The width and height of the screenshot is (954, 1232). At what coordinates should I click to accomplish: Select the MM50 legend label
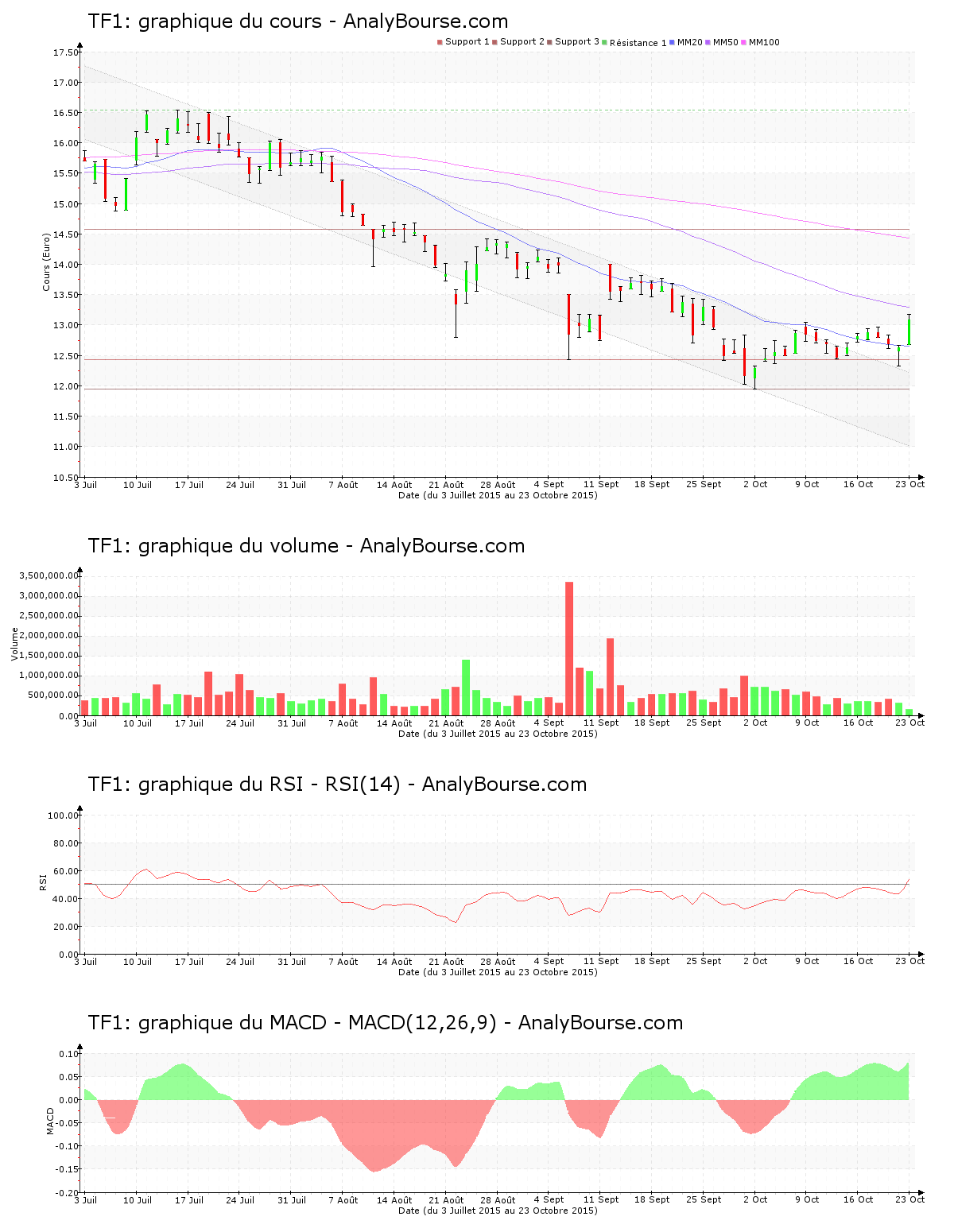coord(726,42)
